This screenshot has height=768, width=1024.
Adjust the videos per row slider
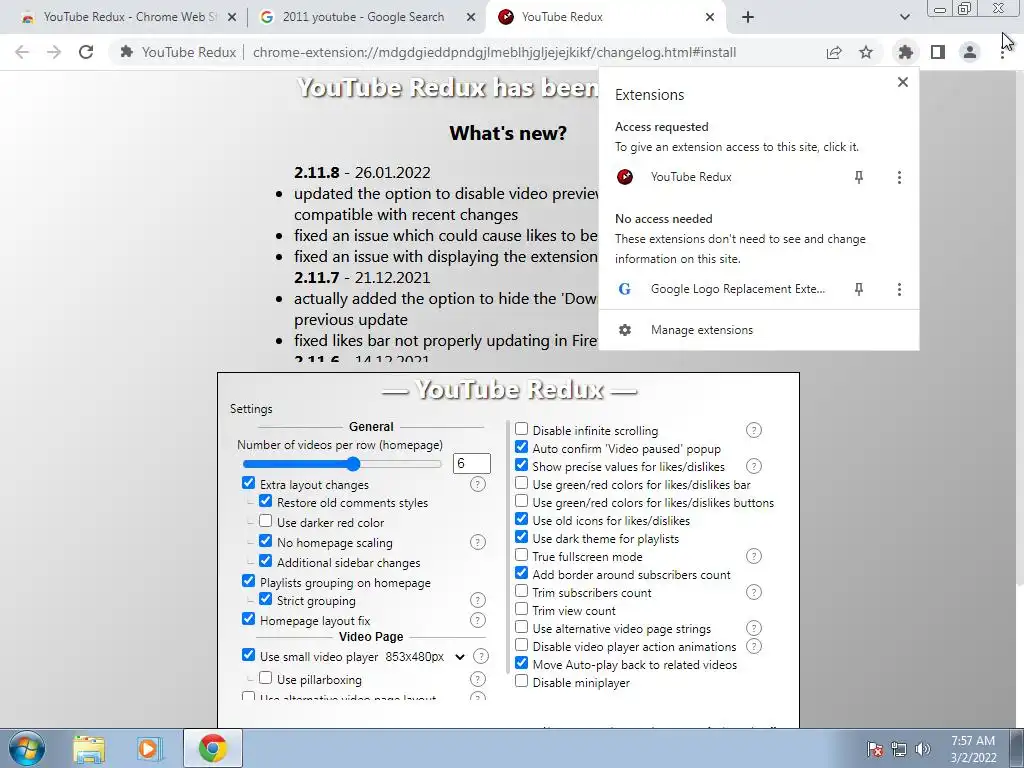[x=342, y=464]
